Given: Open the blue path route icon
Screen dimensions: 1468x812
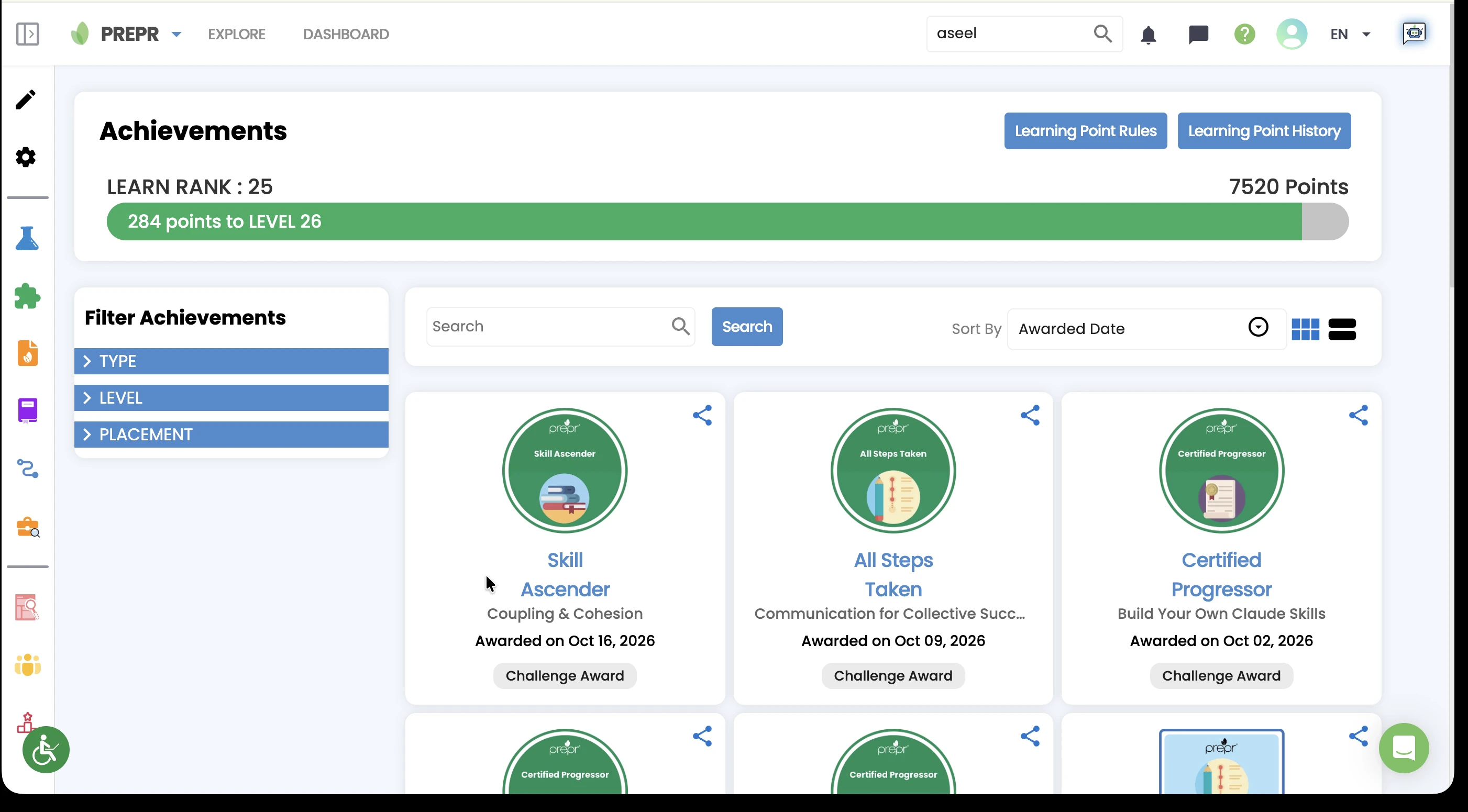Looking at the screenshot, I should click(27, 469).
